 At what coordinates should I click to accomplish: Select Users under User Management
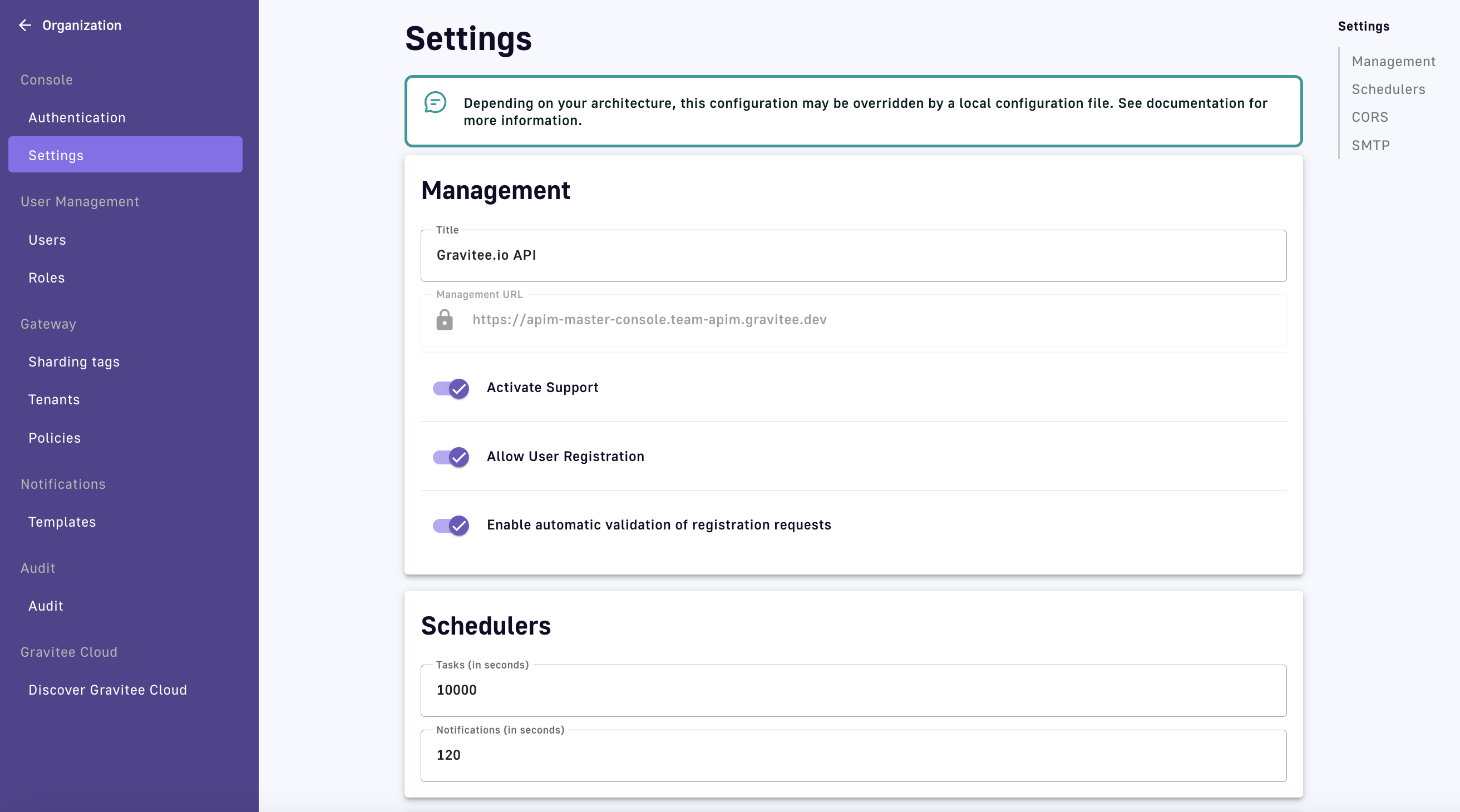pos(47,240)
